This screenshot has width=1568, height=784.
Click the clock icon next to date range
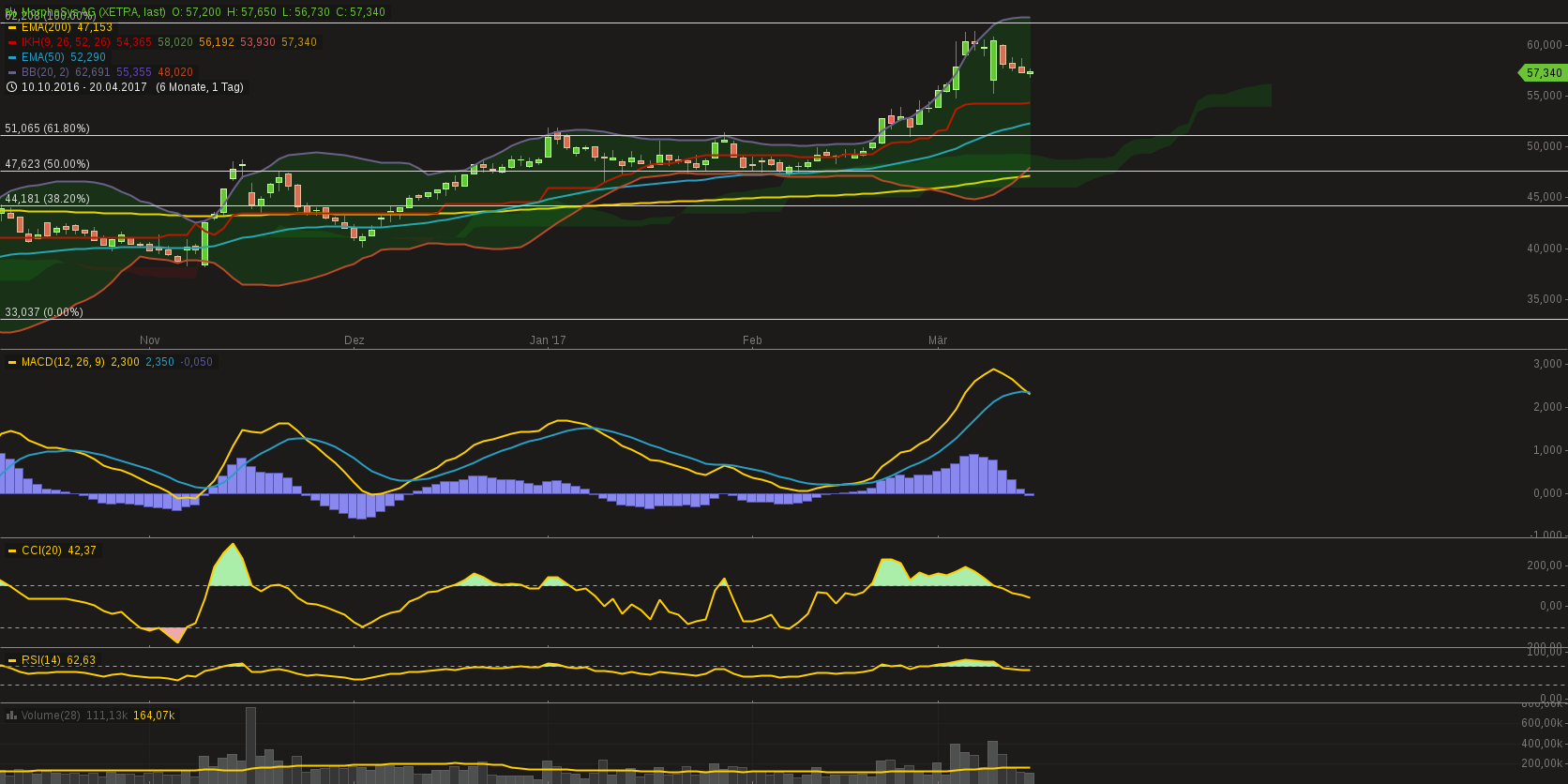click(11, 87)
